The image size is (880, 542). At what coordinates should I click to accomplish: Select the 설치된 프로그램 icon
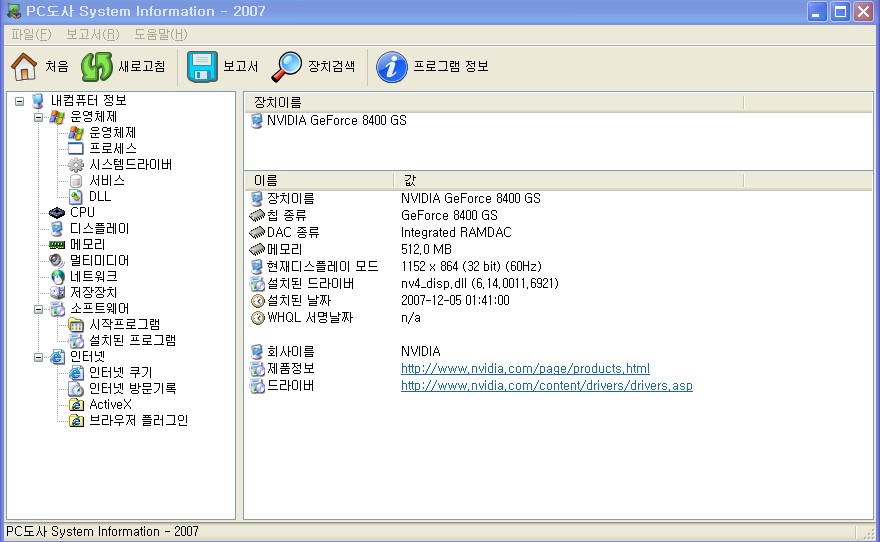click(x=76, y=341)
